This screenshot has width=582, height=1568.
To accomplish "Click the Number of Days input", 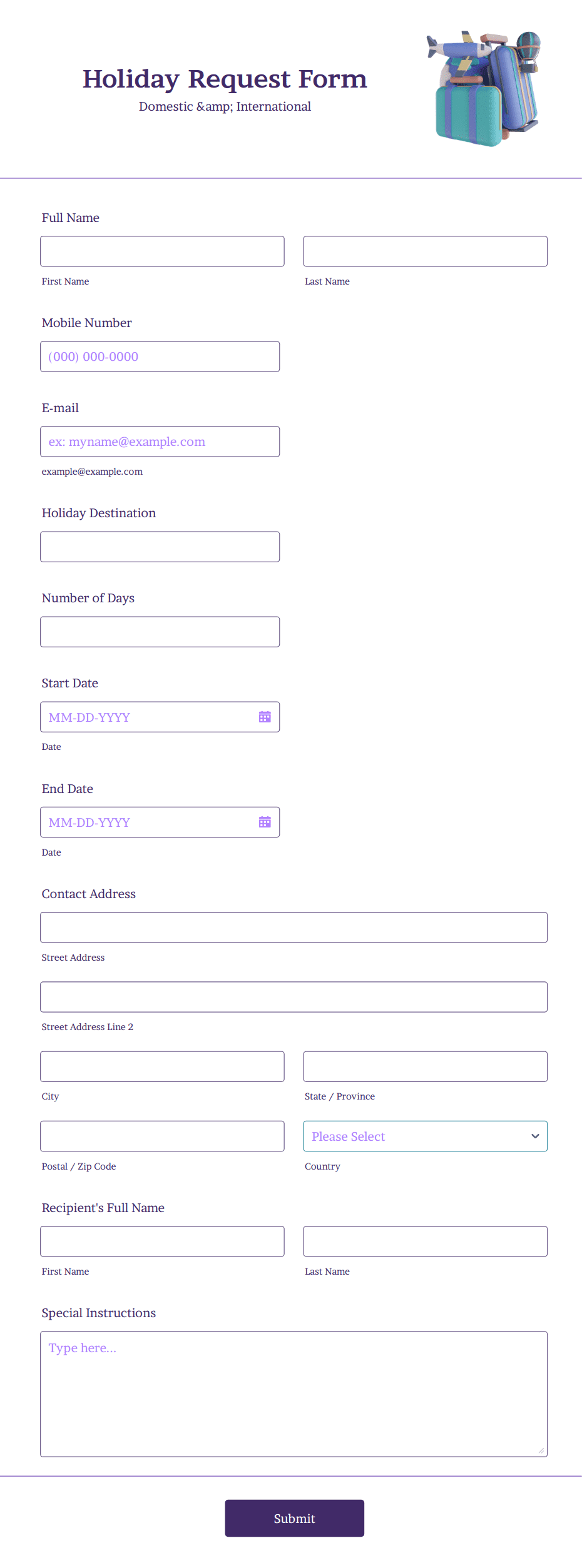I will pyautogui.click(x=160, y=631).
